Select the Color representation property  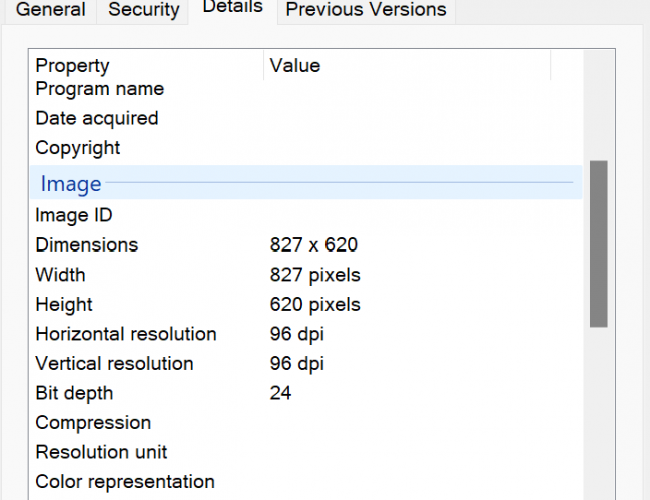pyautogui.click(x=124, y=482)
